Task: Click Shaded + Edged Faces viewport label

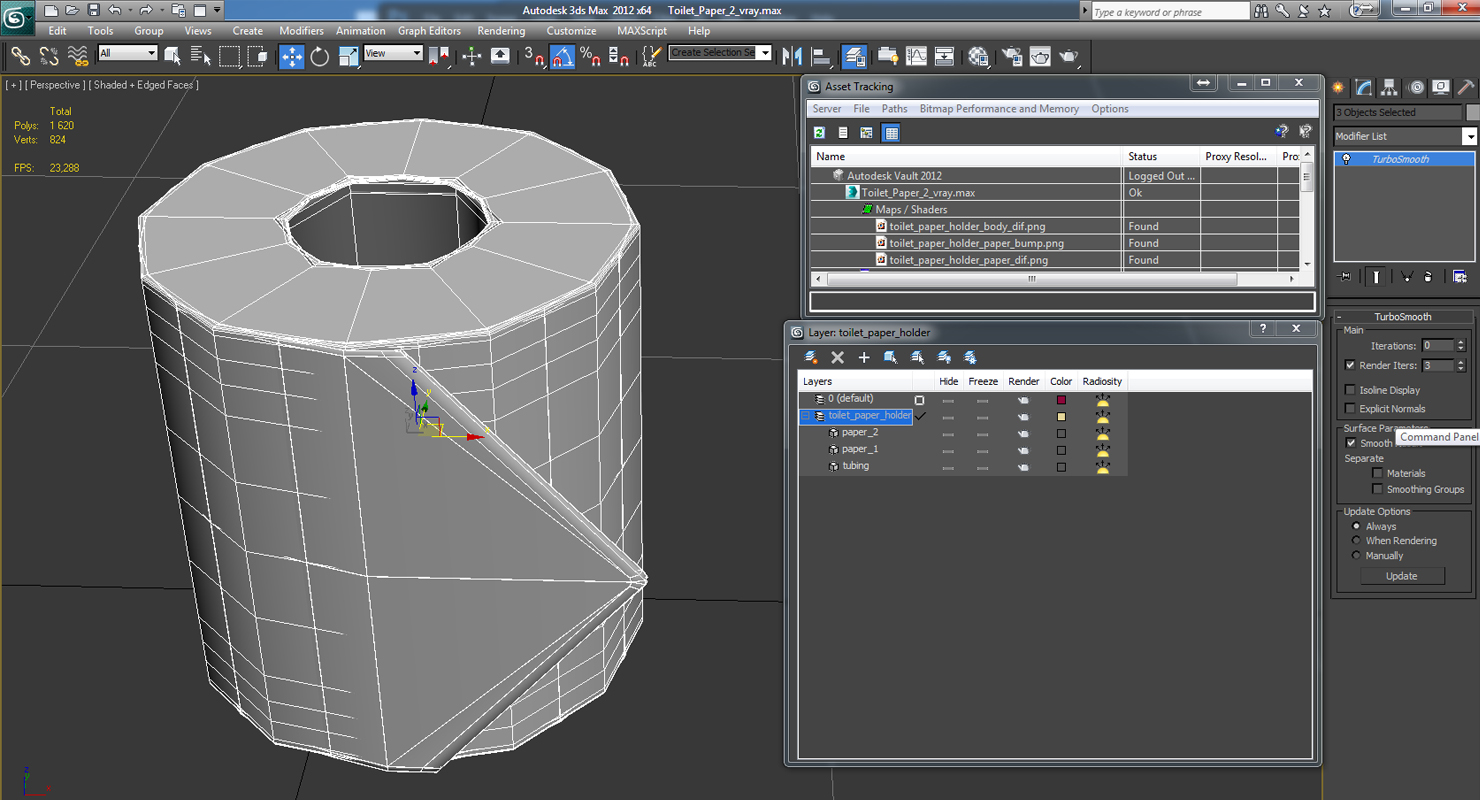Action: 144,85
